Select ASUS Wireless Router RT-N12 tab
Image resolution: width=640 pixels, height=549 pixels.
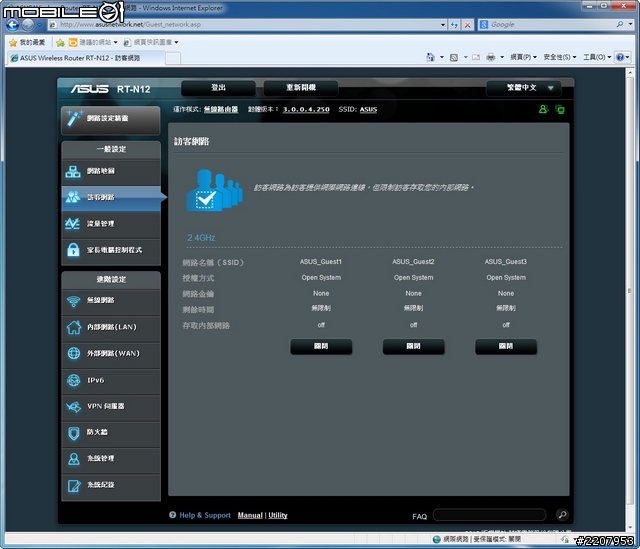85,58
